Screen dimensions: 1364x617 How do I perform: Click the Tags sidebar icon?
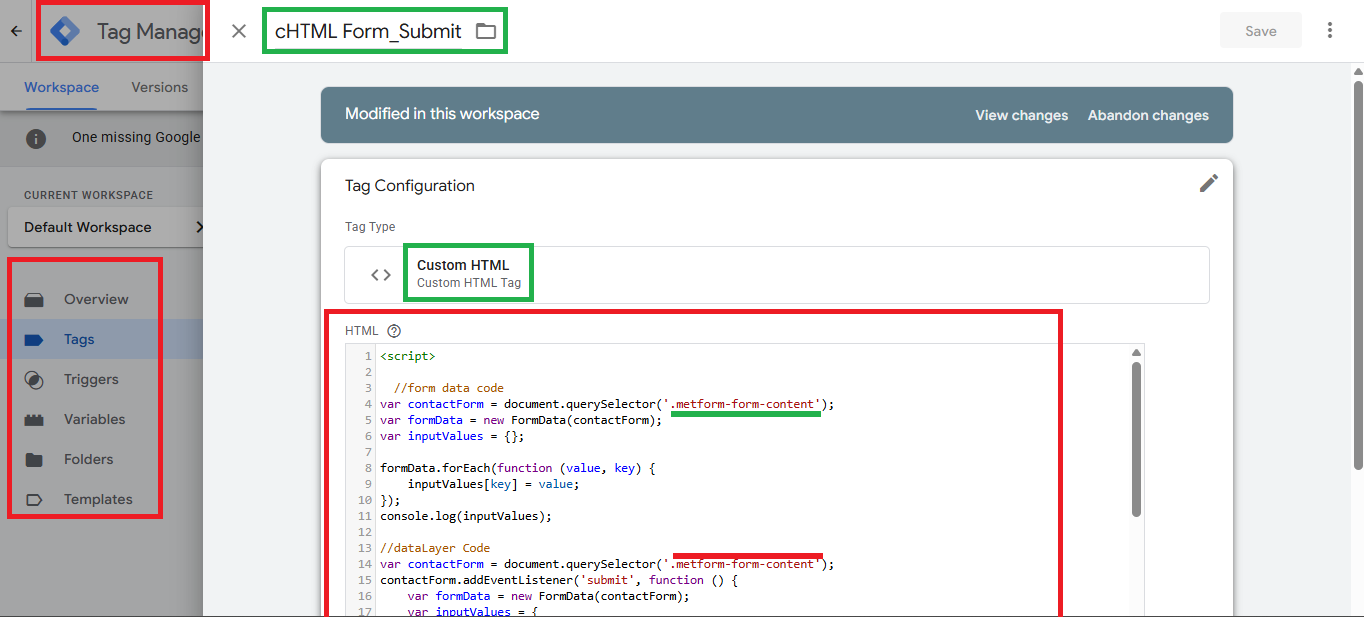point(34,339)
